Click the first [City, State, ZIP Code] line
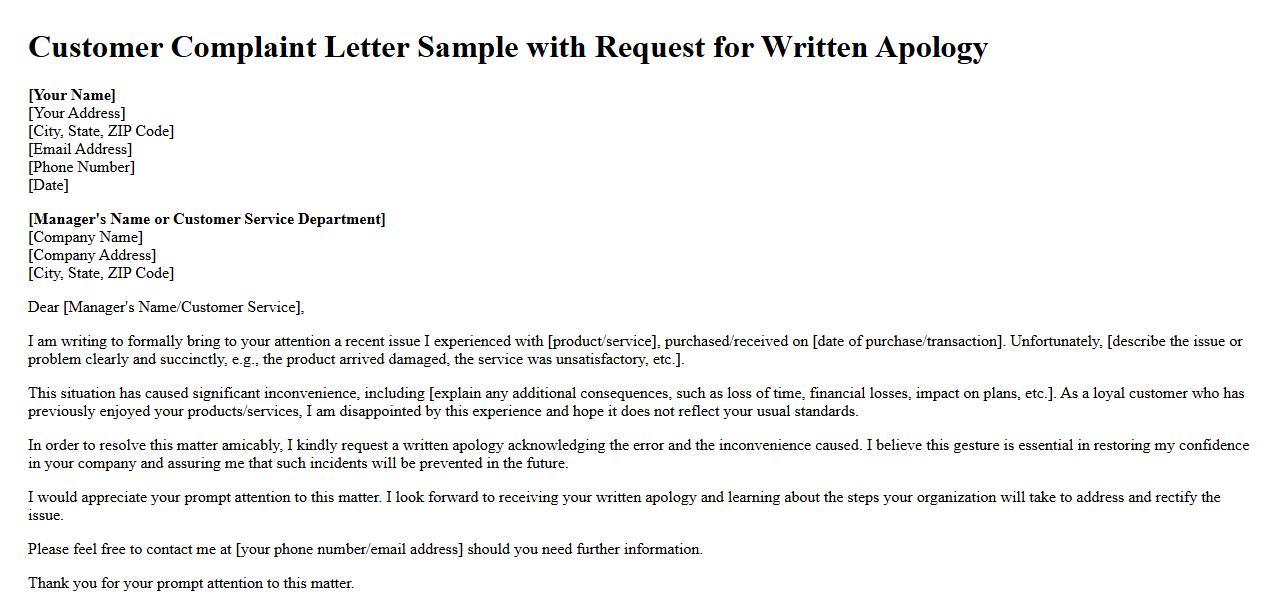This screenshot has width=1278, height=601. coord(101,132)
